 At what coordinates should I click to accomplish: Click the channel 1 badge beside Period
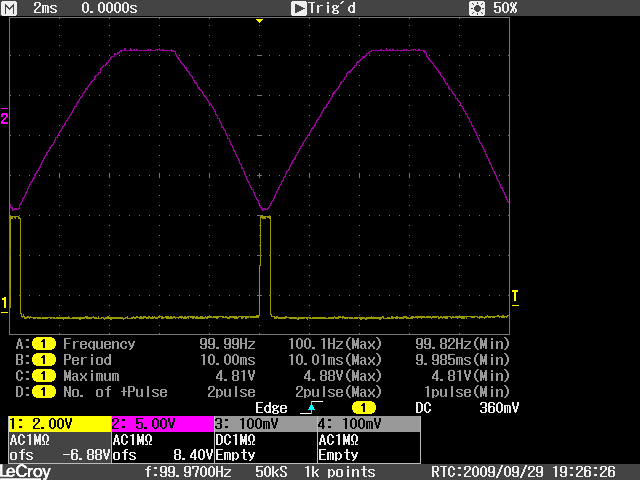point(44,360)
